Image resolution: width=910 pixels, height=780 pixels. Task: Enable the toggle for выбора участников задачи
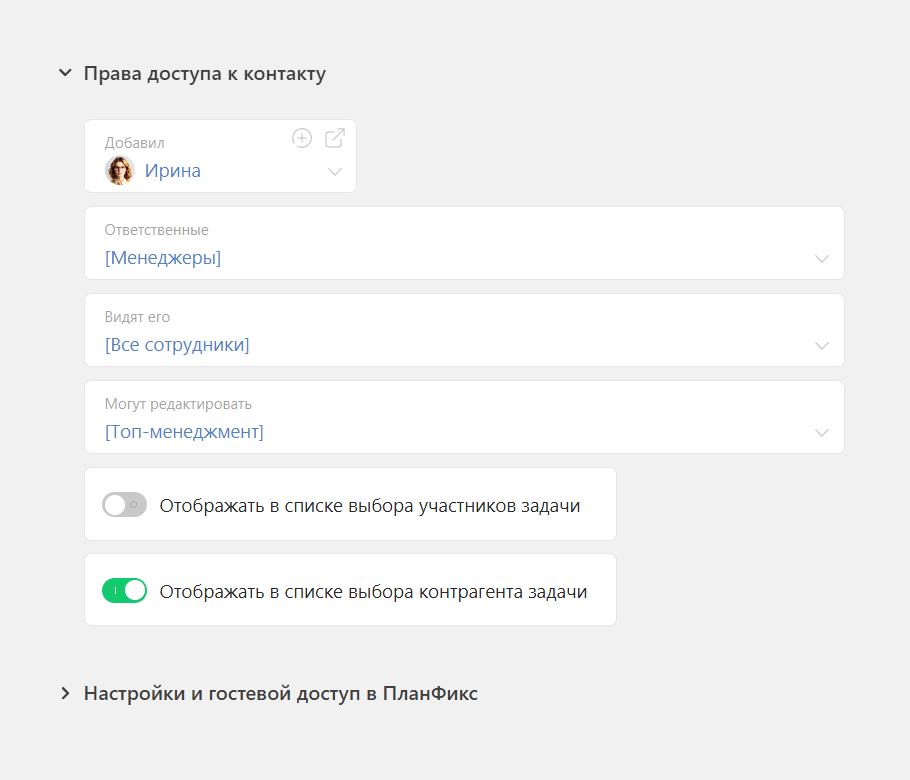124,504
